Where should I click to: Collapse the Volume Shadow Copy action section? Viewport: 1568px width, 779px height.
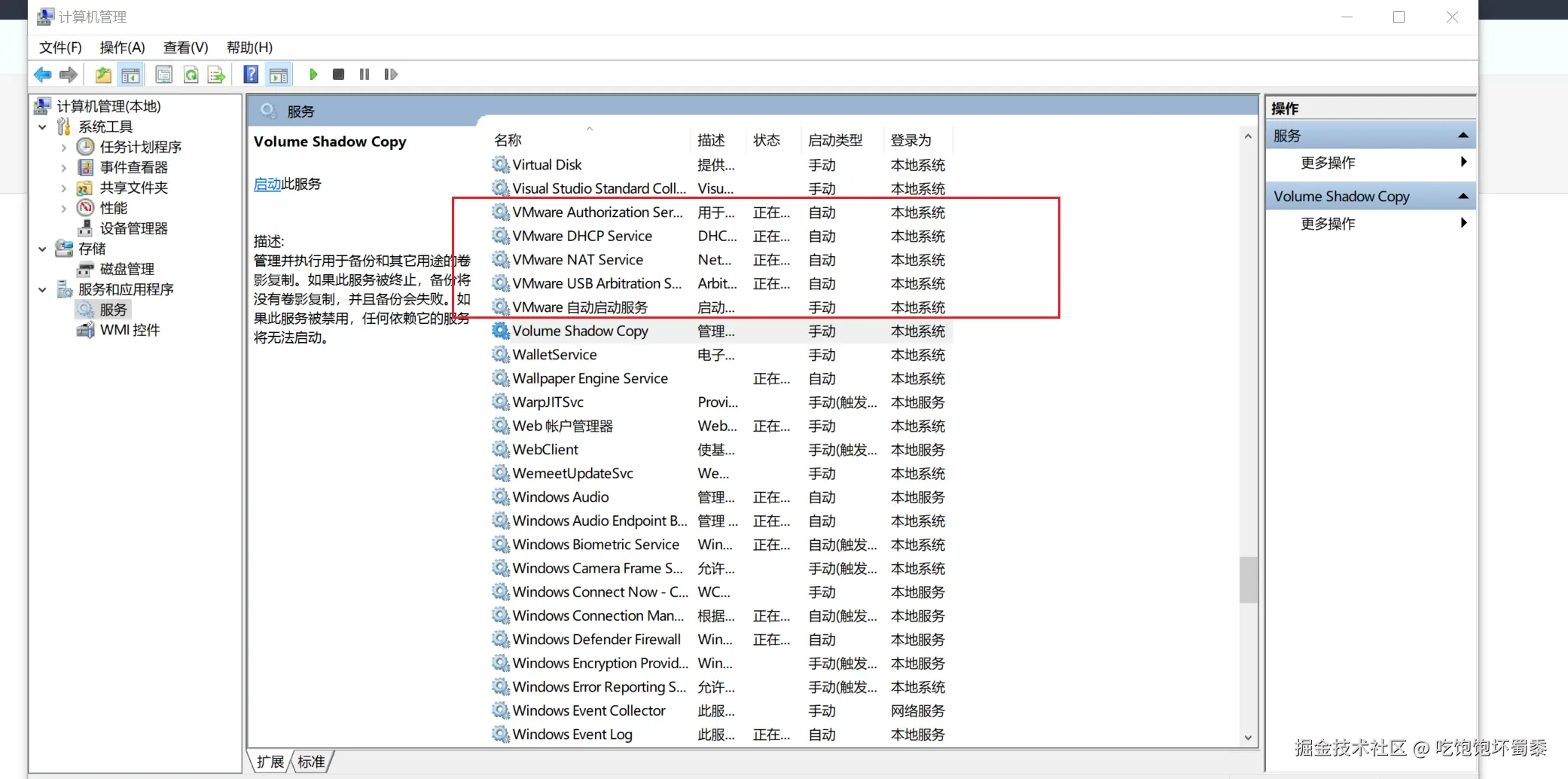(1463, 196)
